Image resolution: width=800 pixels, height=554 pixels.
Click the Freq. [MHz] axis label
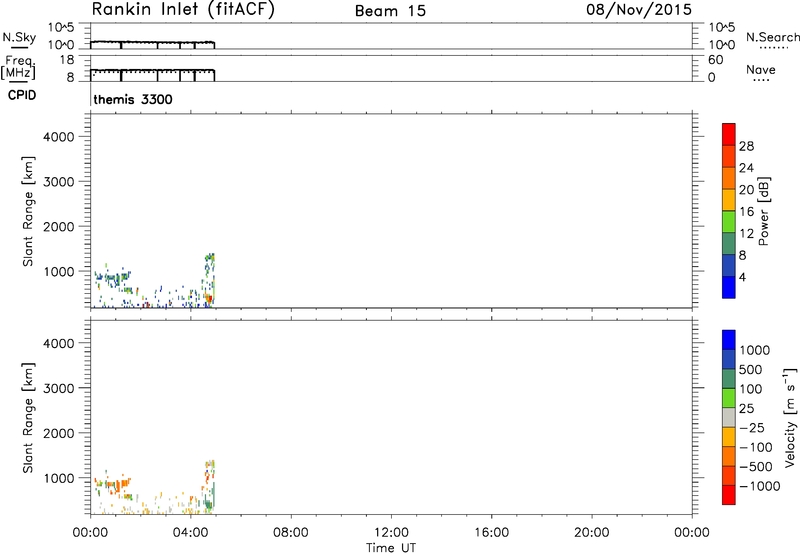18,67
